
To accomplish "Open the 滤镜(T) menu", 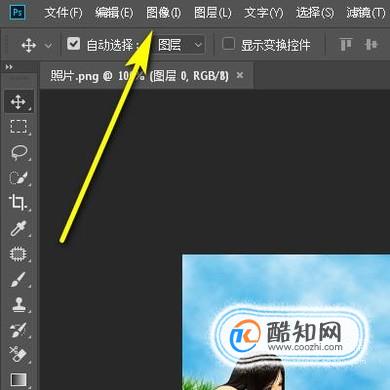I will click(x=365, y=13).
